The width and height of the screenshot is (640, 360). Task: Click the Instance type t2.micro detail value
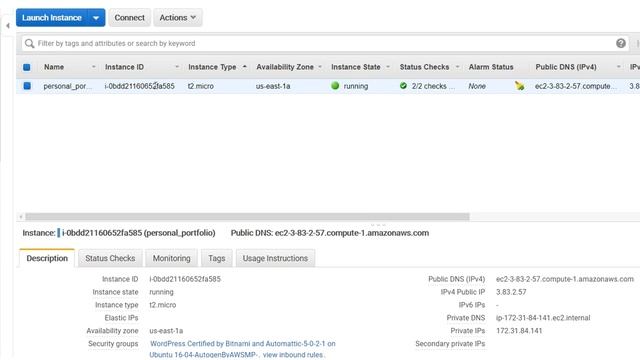[x=162, y=305]
